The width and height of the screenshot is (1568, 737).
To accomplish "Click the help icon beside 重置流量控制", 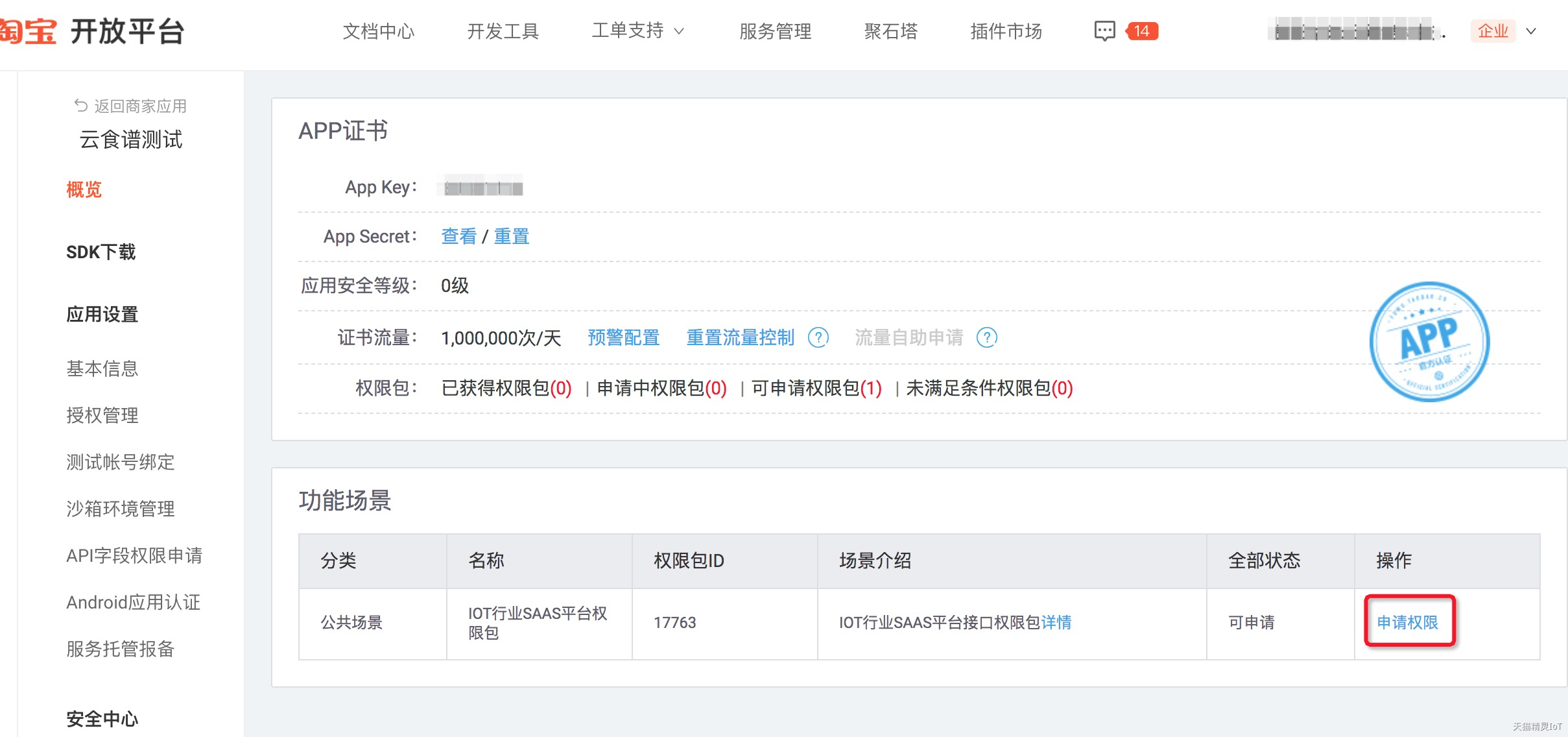I will (818, 337).
